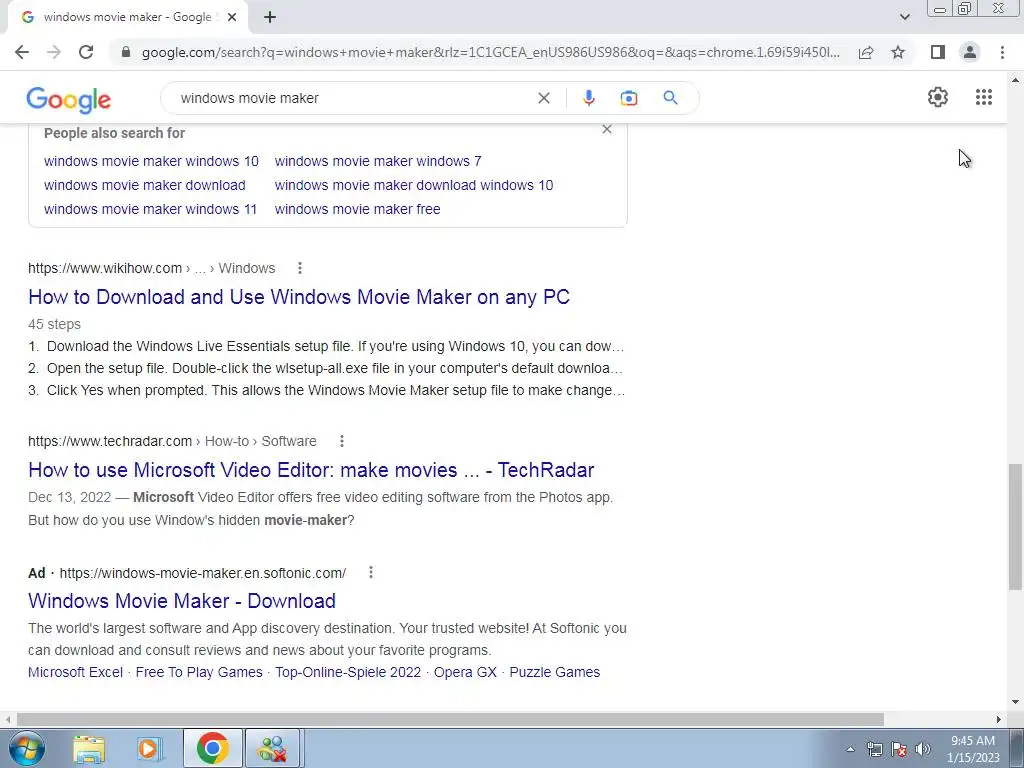Select the windows movie maker tab
This screenshot has width=1024, height=768.
click(127, 17)
